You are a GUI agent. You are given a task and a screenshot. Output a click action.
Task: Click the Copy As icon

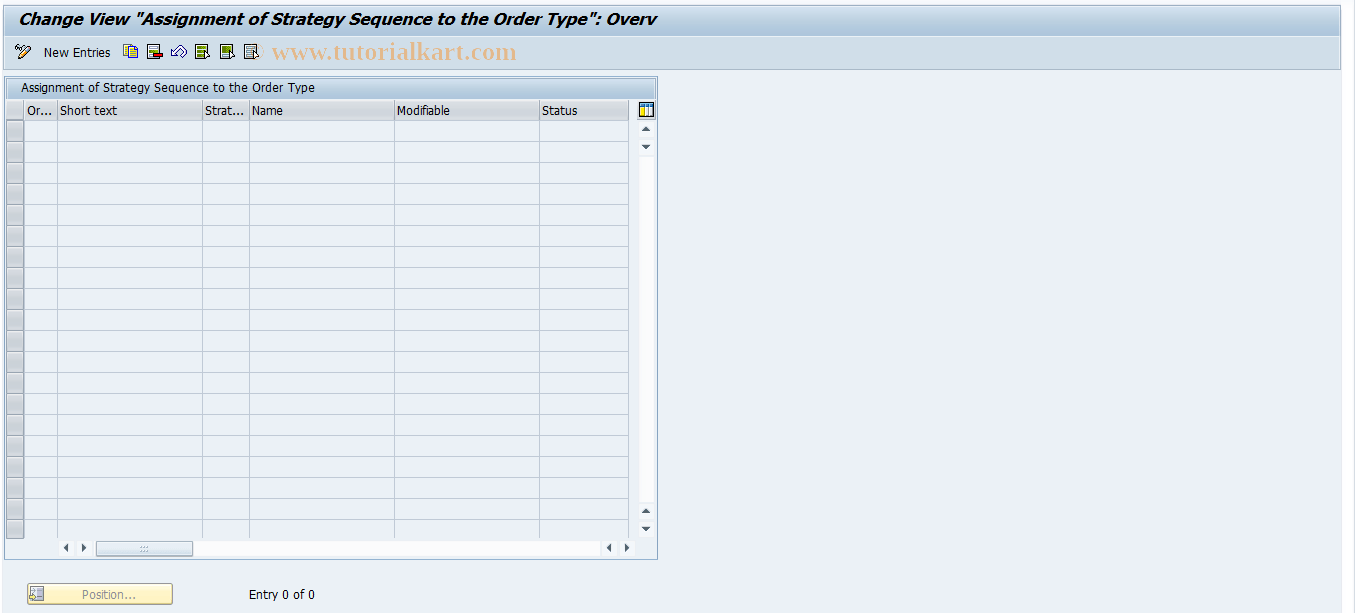click(130, 51)
